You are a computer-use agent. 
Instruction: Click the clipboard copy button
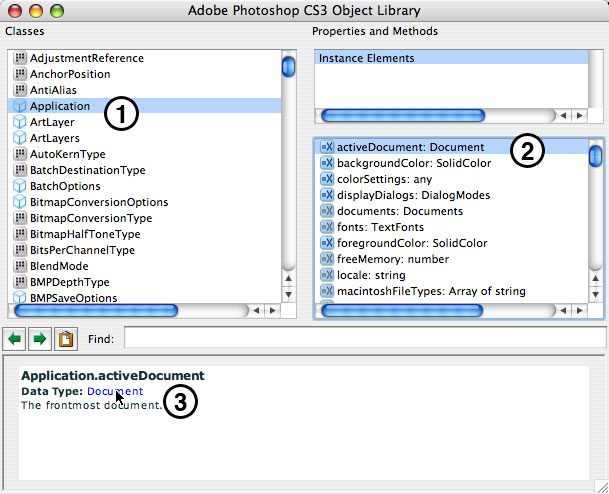[x=66, y=339]
